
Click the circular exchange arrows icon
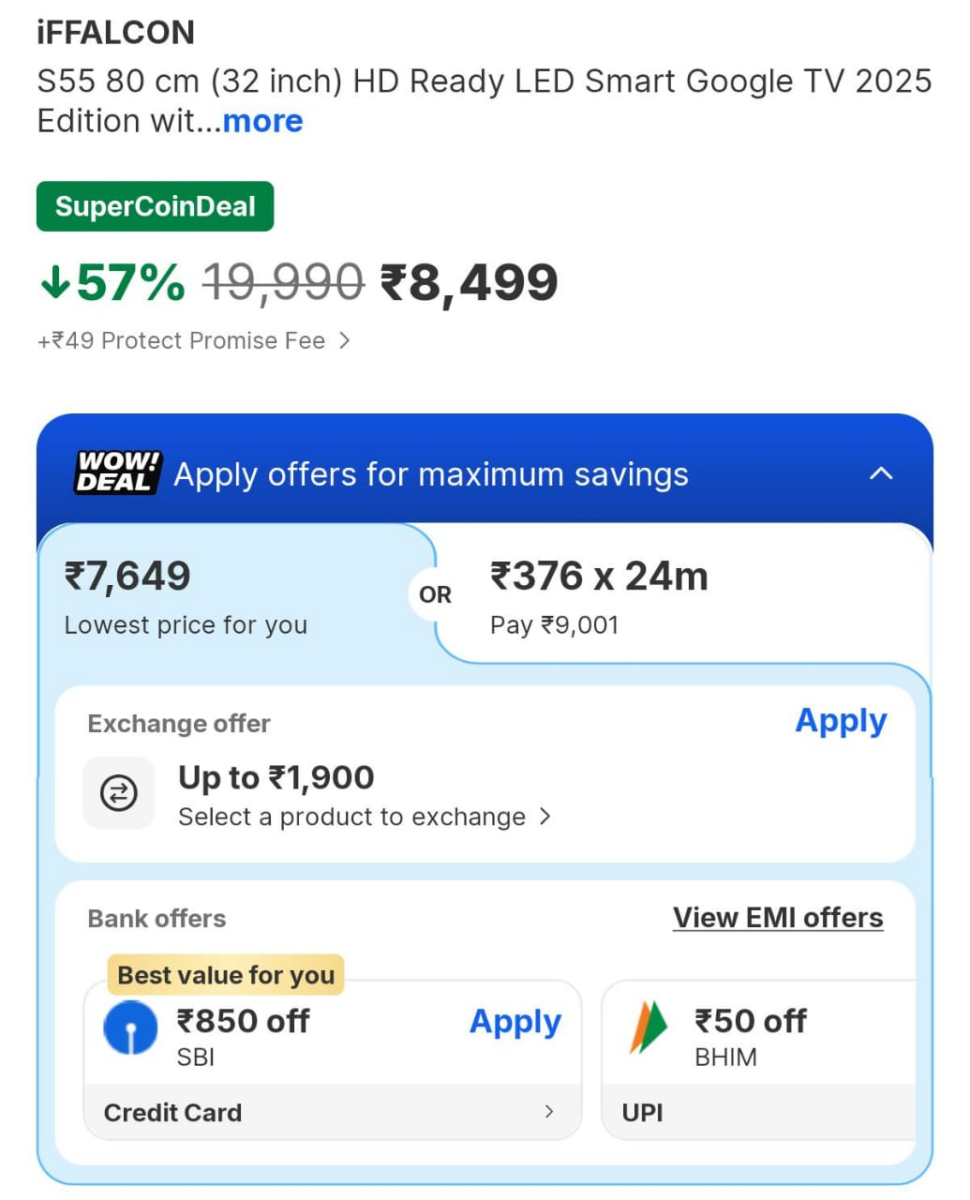118,793
